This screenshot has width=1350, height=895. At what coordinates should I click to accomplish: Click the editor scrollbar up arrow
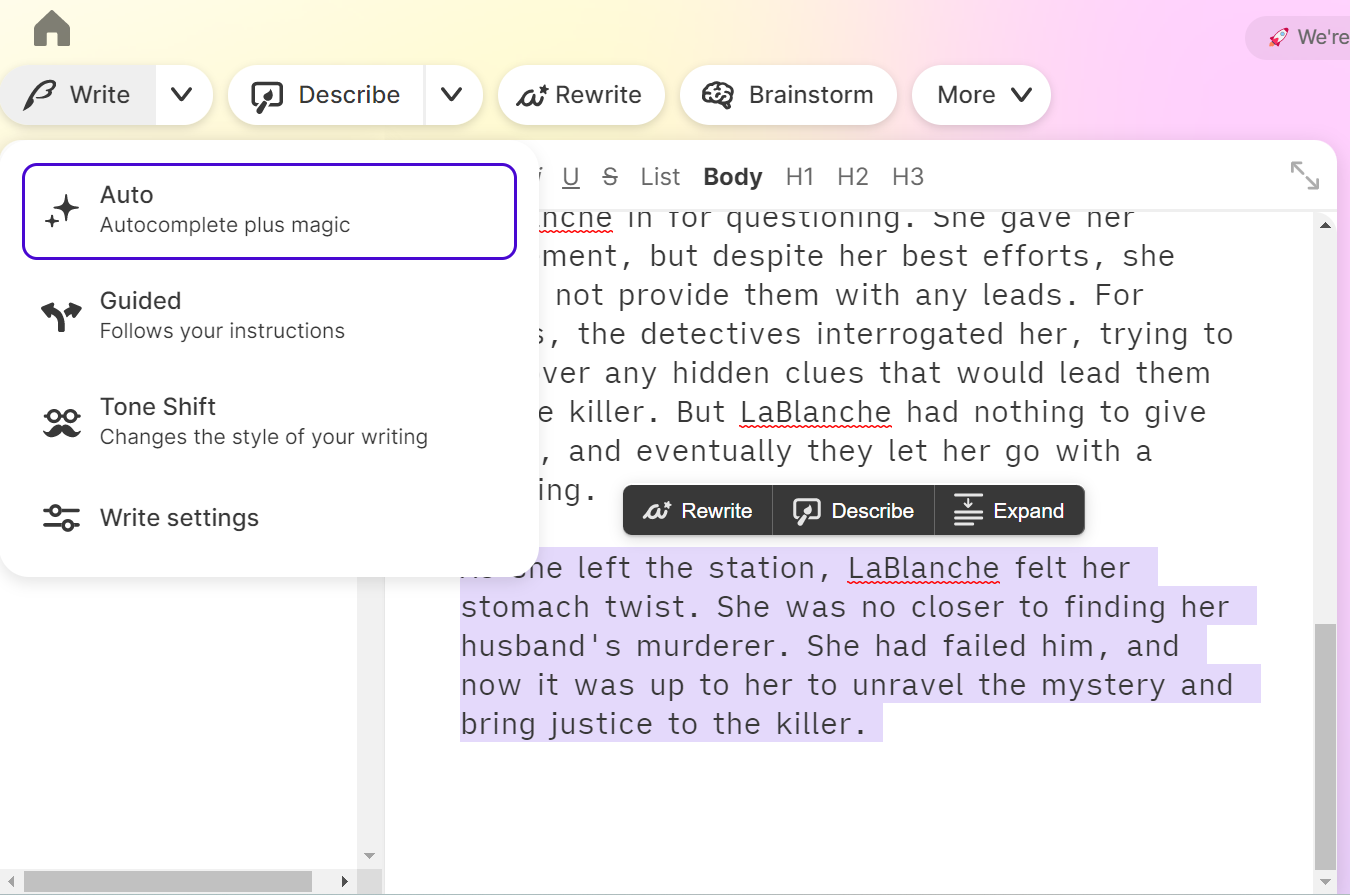click(x=1325, y=225)
